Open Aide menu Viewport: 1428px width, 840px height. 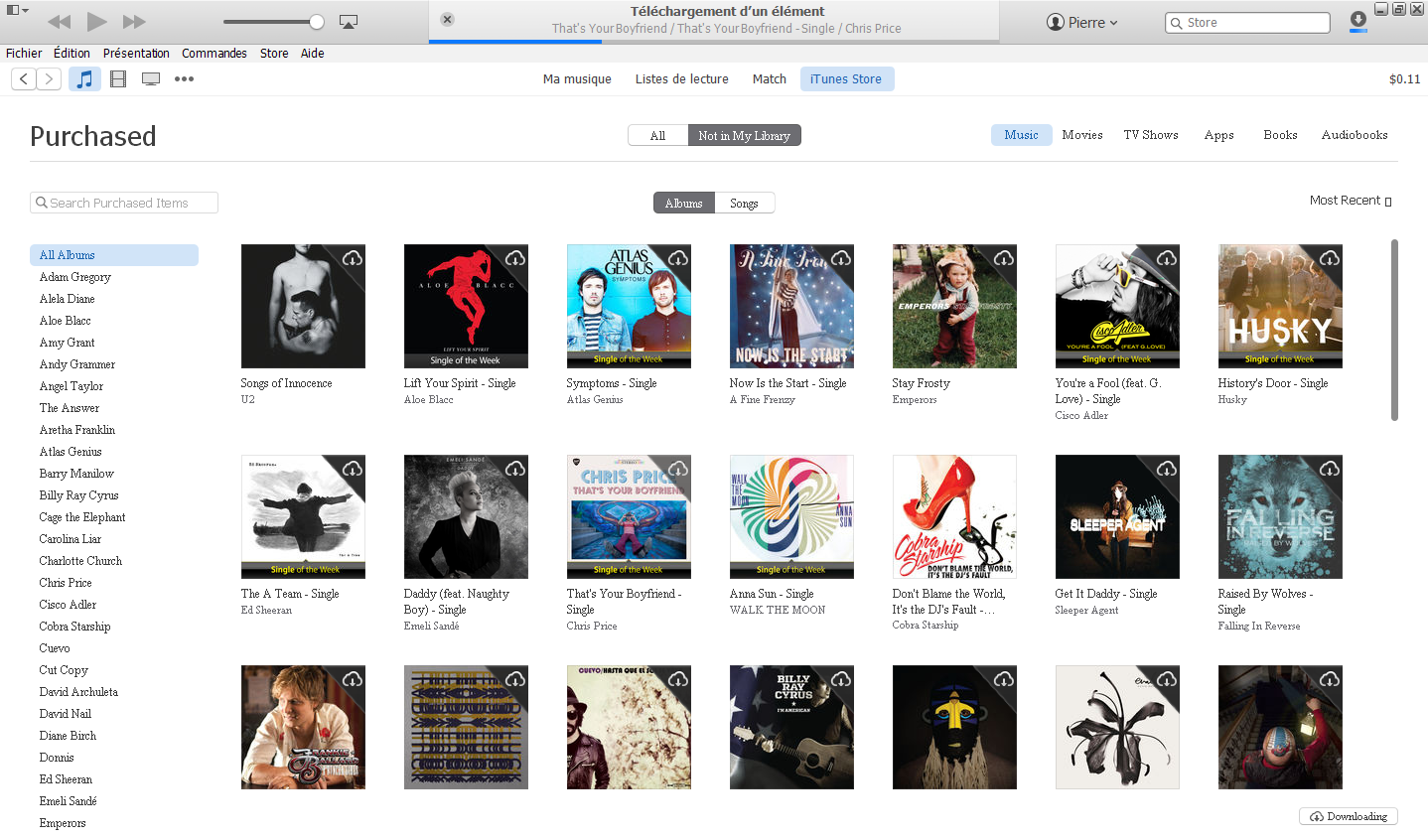(x=313, y=54)
